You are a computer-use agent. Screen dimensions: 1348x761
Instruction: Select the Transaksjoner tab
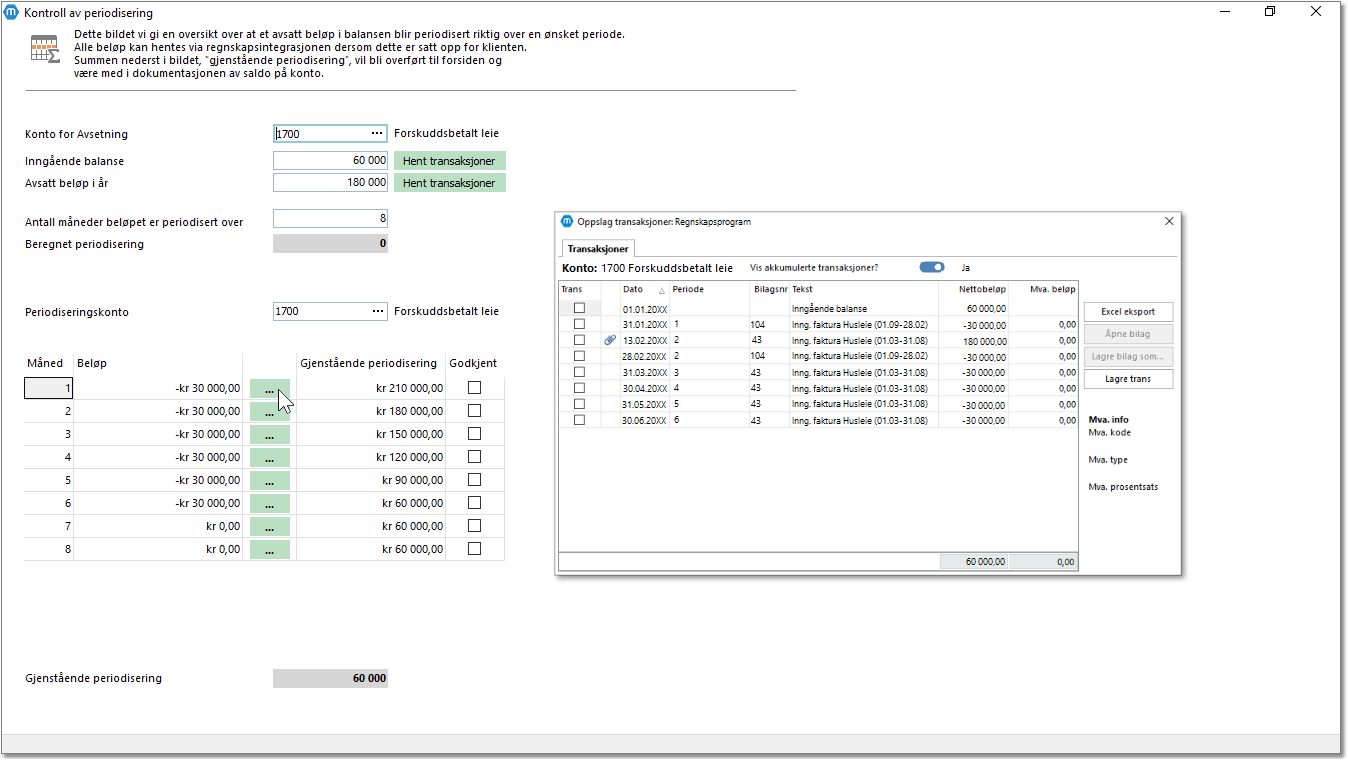598,249
